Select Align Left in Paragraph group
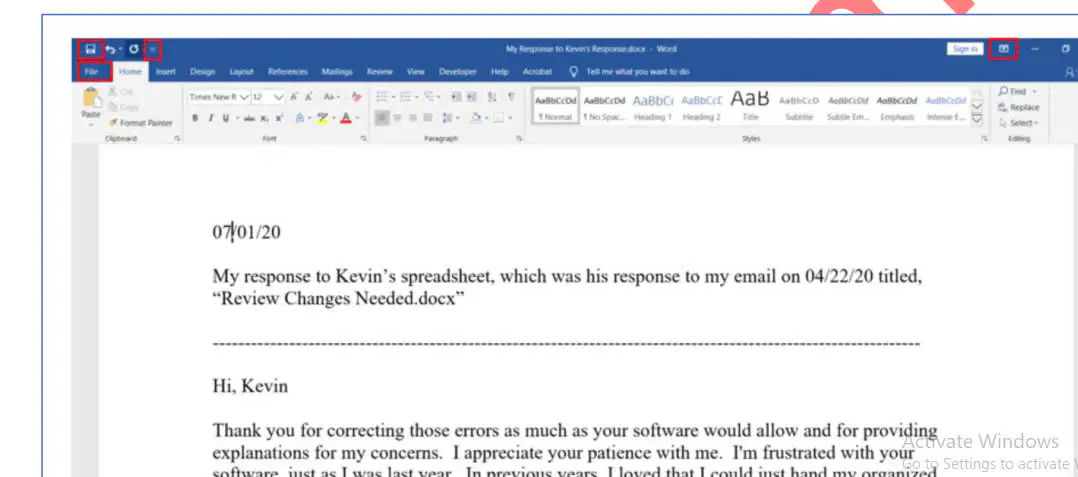The height and width of the screenshot is (477, 1078). (x=382, y=118)
